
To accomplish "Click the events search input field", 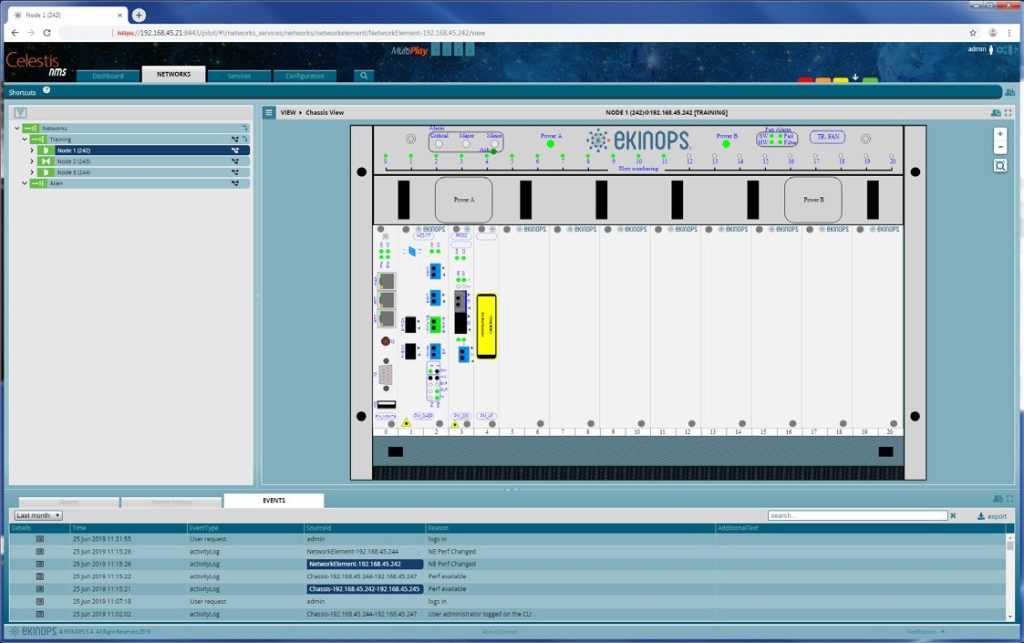I will 857,516.
